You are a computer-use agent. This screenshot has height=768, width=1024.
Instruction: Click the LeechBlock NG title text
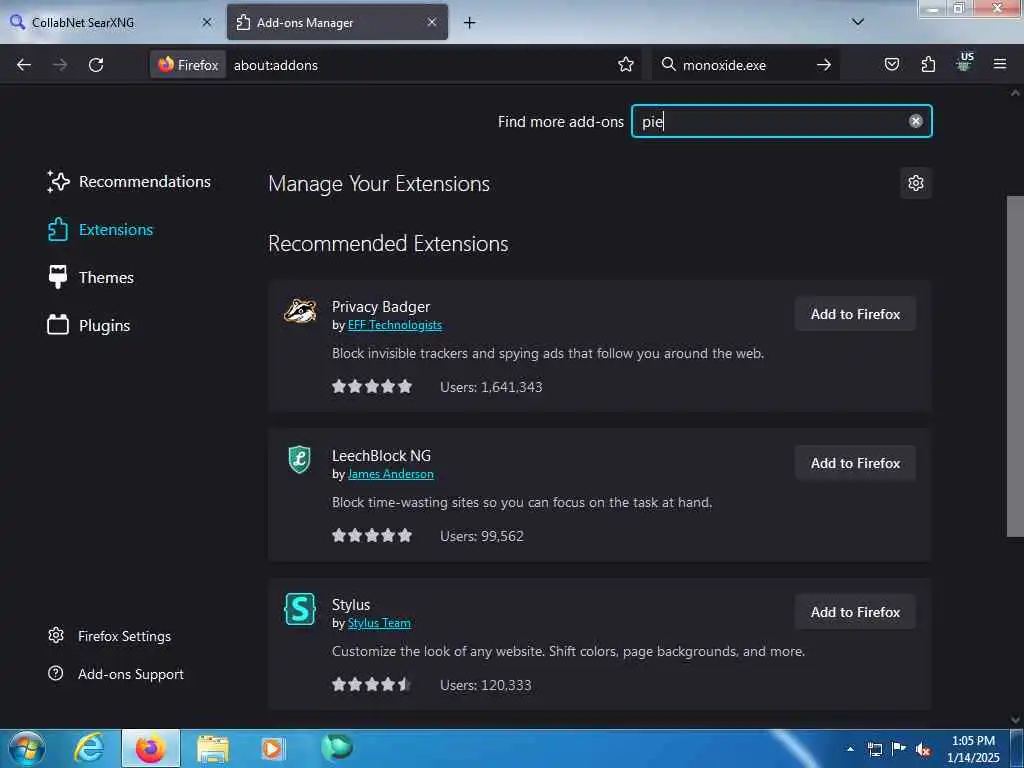pyautogui.click(x=381, y=456)
